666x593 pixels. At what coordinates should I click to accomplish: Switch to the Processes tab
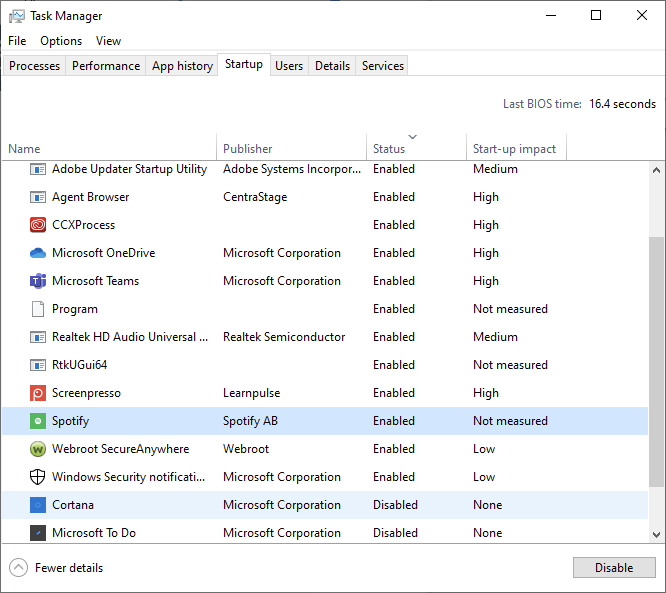tap(34, 66)
